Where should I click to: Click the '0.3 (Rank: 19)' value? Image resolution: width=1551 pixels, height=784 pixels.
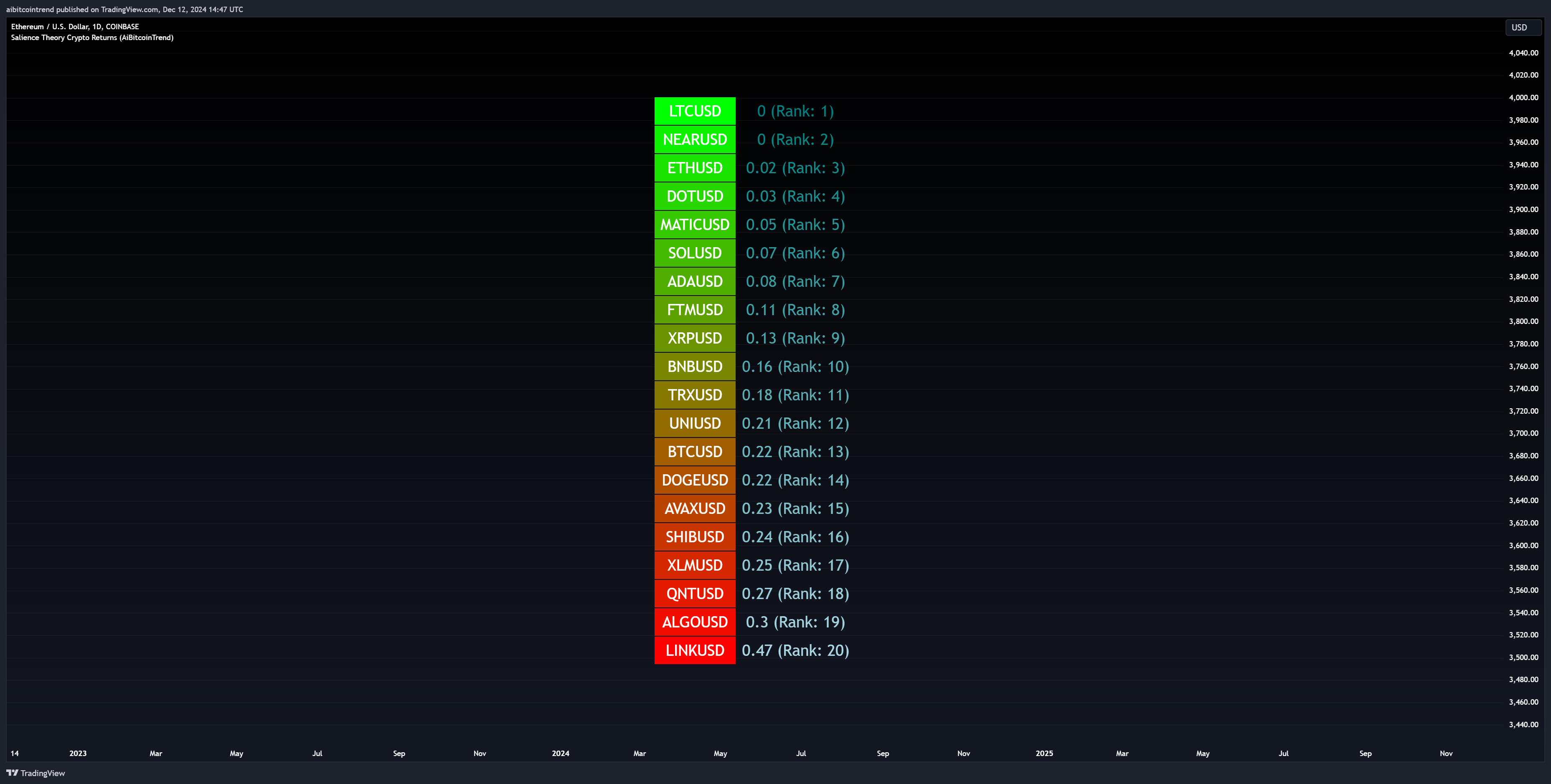(x=795, y=622)
